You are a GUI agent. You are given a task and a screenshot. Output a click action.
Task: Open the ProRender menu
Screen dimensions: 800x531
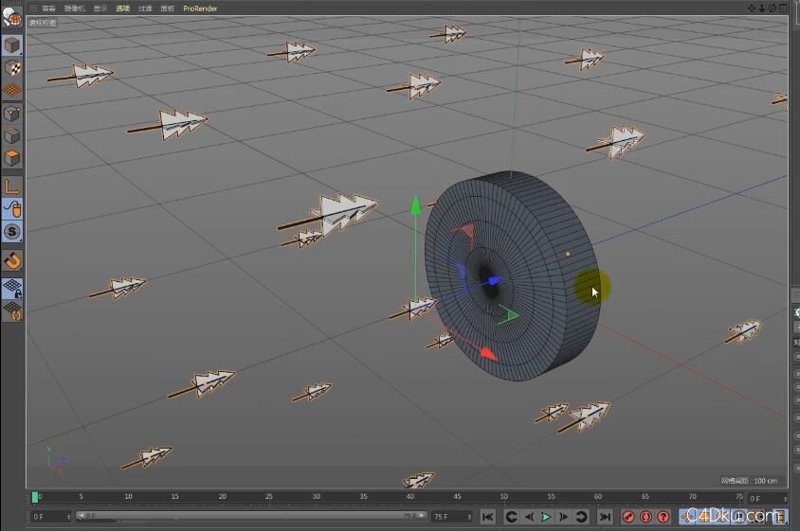(200, 8)
